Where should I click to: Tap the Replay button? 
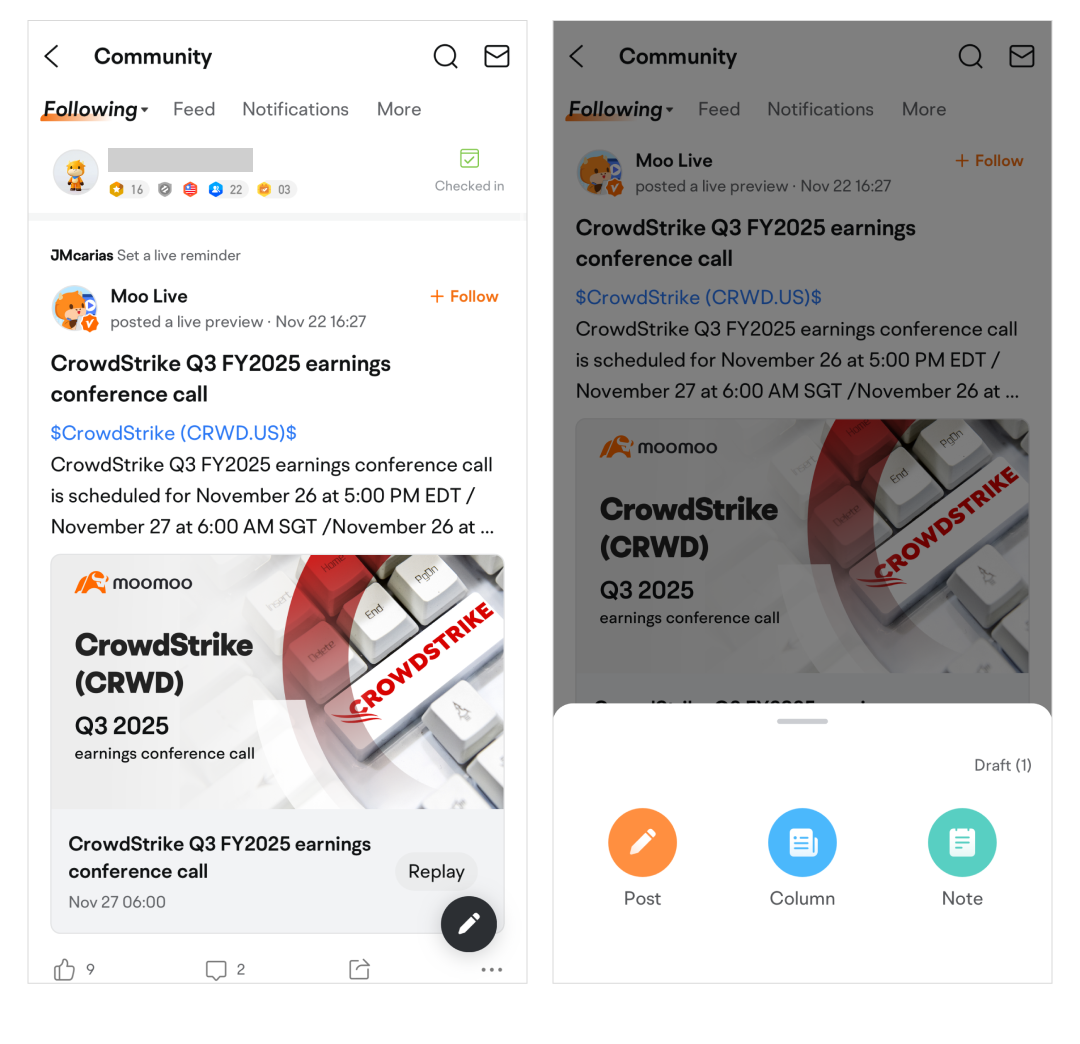point(437,872)
